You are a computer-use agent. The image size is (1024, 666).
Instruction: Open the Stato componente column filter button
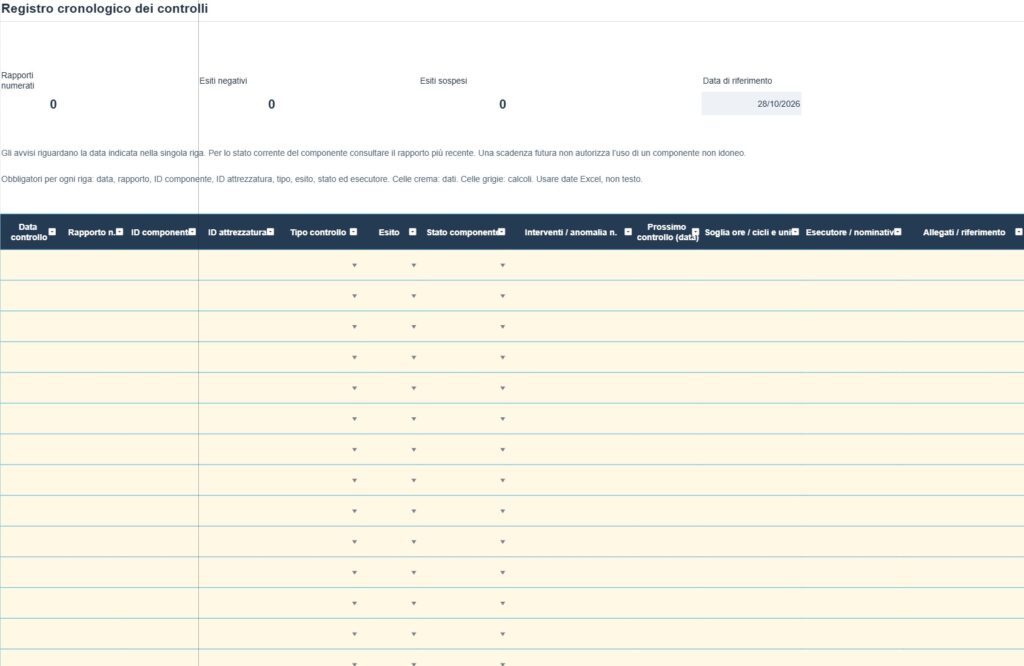tap(502, 232)
